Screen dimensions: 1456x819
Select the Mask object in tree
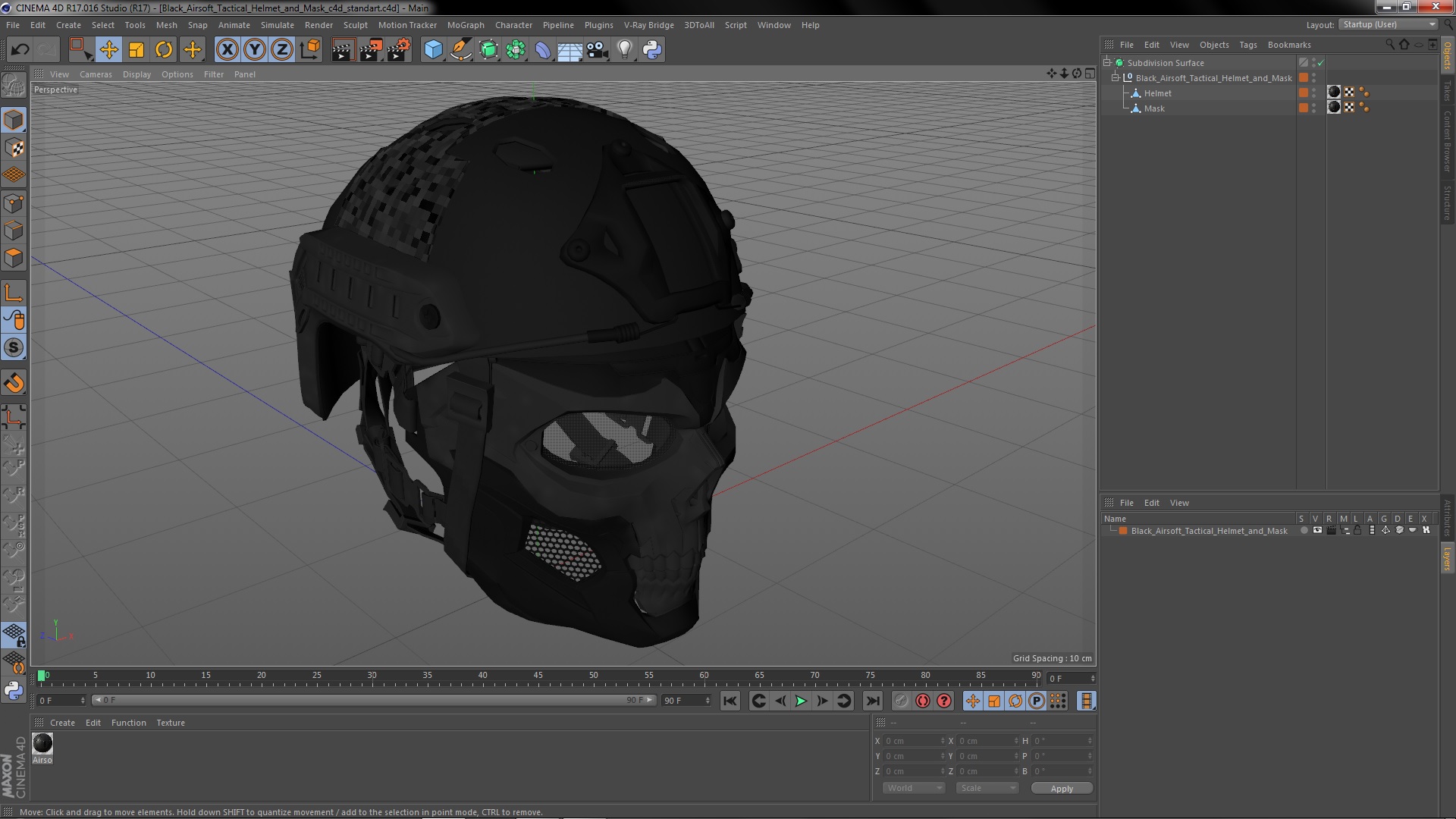click(1154, 108)
